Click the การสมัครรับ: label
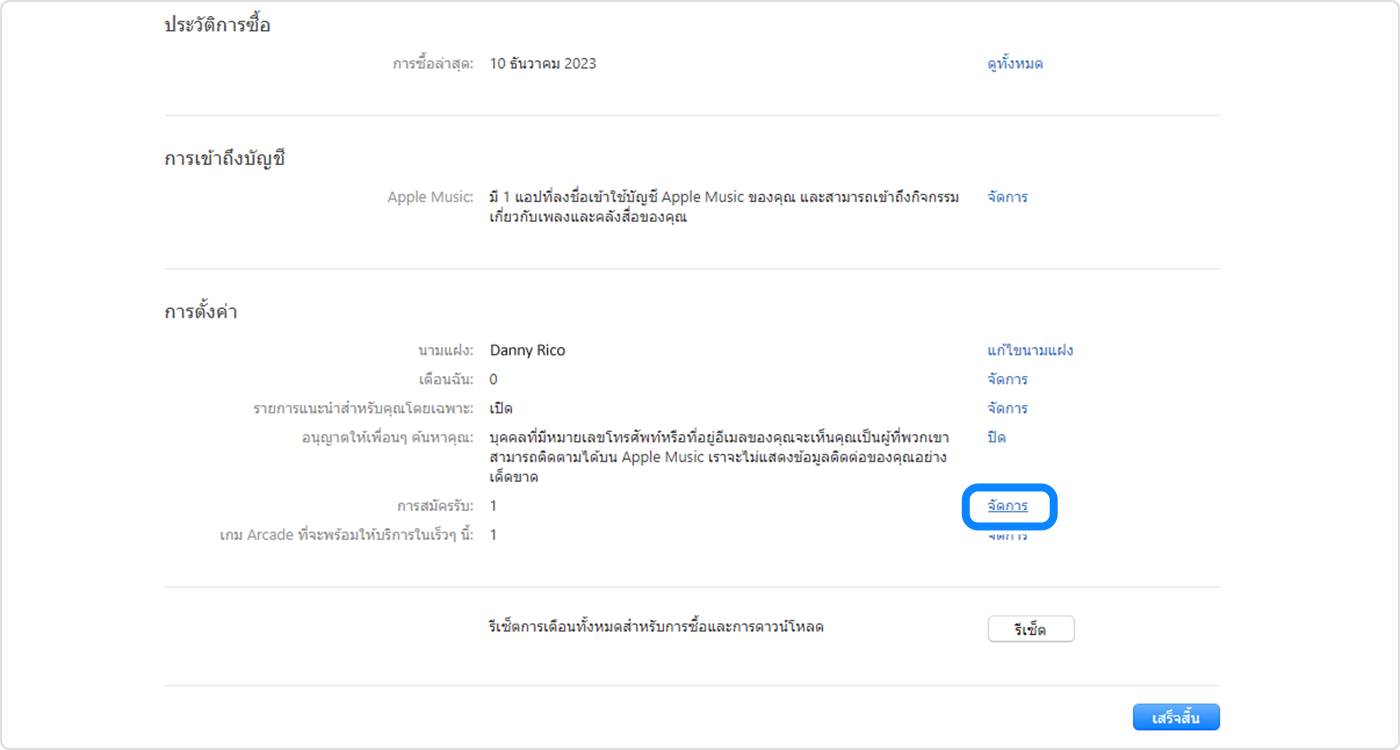 pos(435,506)
